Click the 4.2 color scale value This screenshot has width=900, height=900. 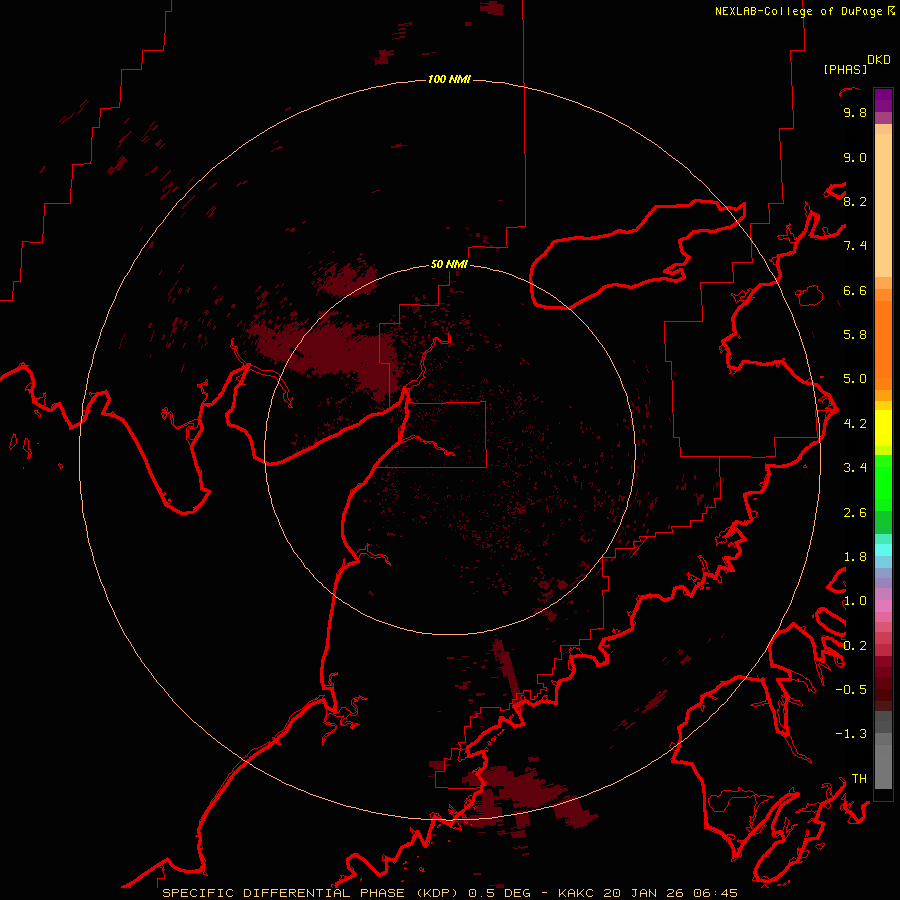[x=855, y=424]
